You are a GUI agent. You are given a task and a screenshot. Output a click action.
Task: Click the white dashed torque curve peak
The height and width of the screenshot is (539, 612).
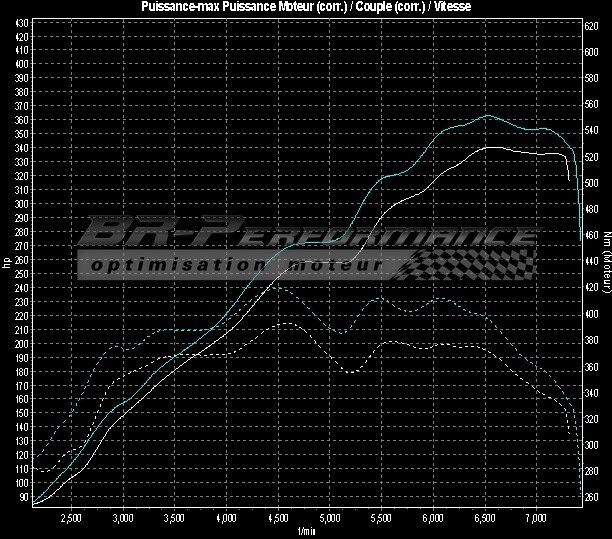[x=287, y=324]
